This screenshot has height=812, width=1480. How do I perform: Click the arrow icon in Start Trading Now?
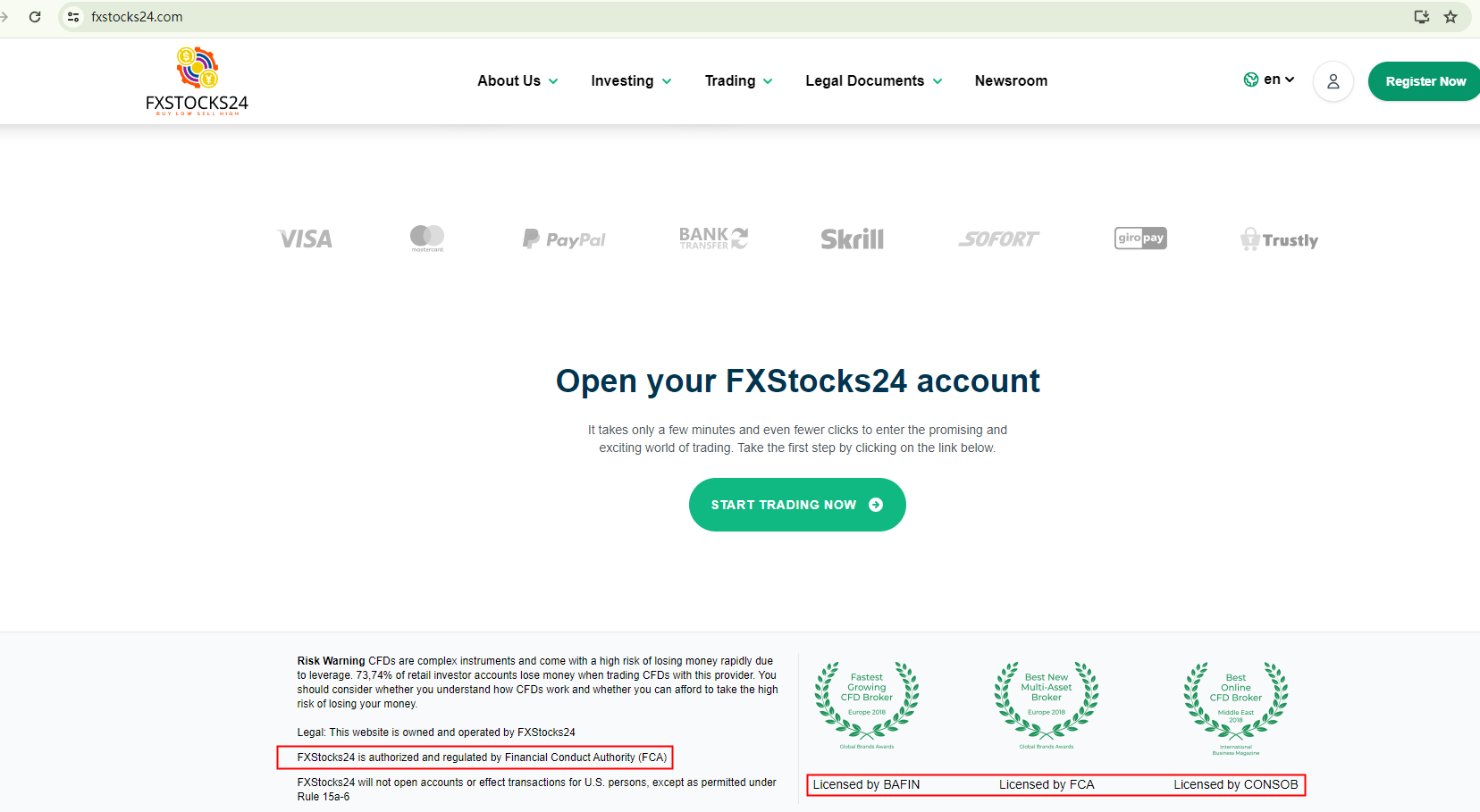click(x=876, y=505)
